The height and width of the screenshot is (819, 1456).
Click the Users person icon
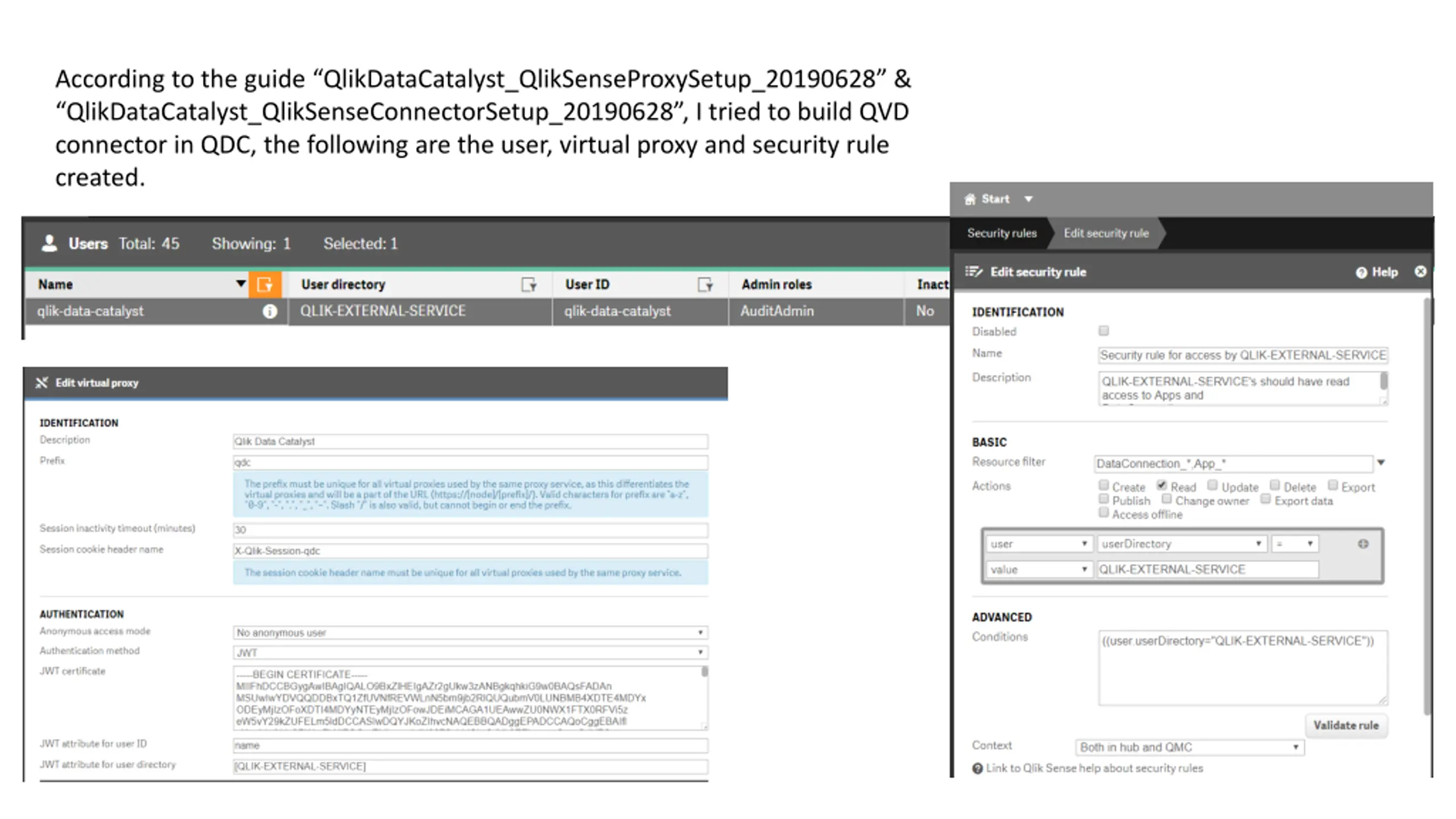click(x=49, y=243)
